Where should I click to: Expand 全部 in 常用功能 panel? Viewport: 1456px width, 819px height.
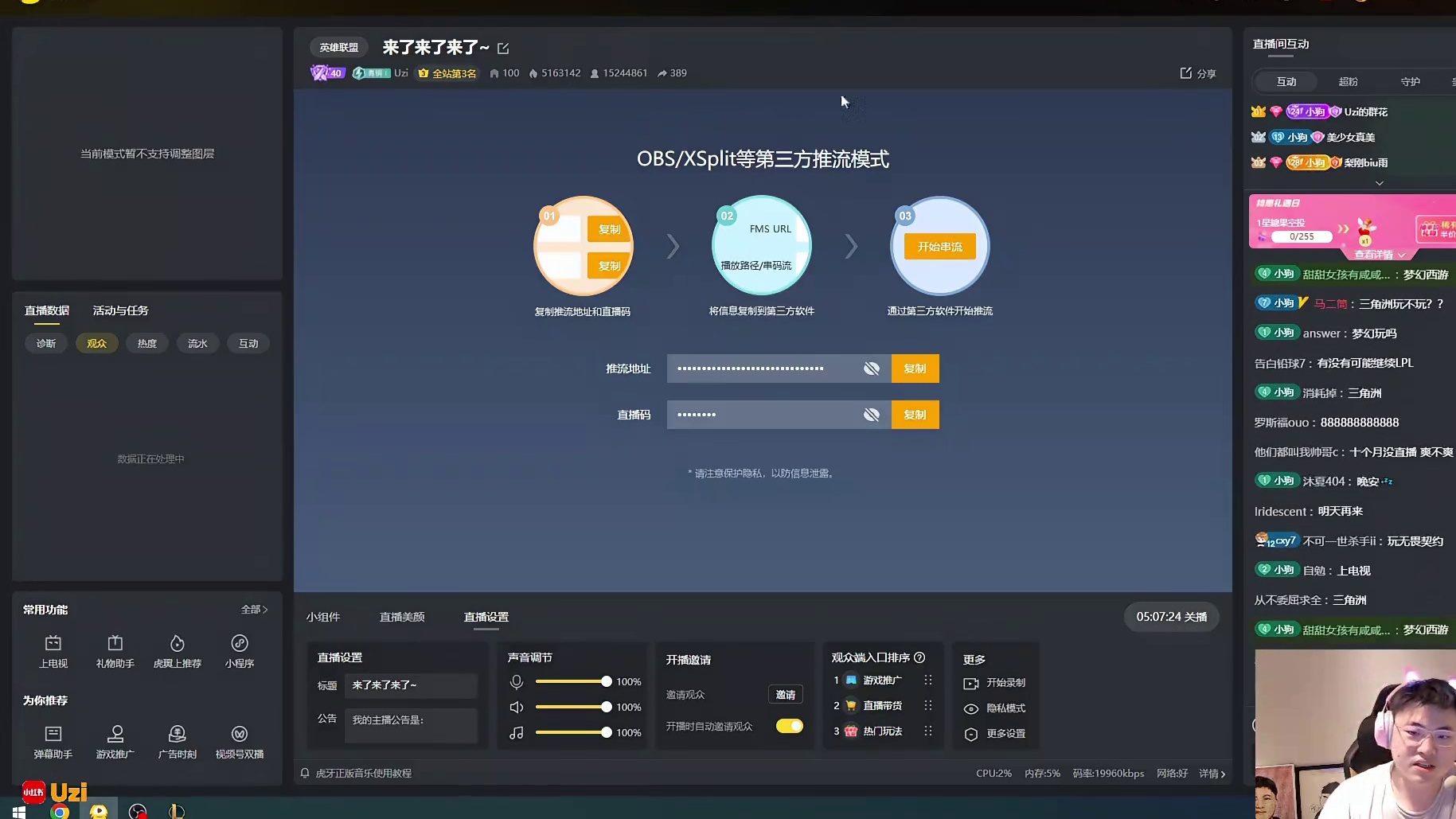pos(254,610)
